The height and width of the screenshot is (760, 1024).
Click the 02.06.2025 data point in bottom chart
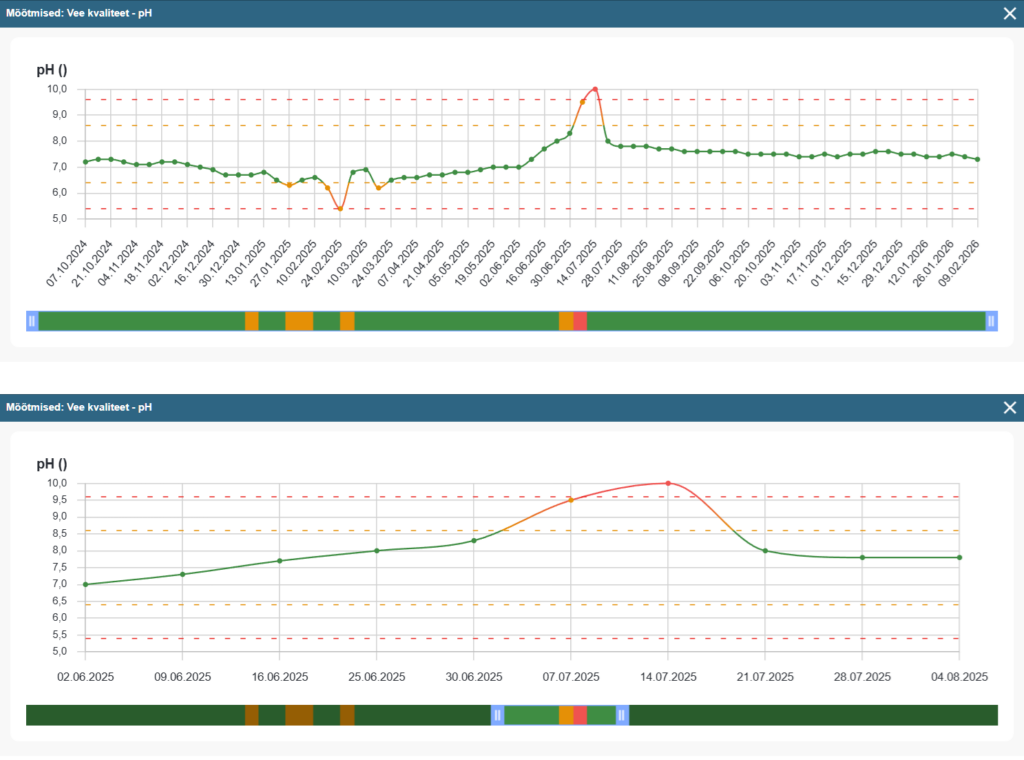(85, 584)
